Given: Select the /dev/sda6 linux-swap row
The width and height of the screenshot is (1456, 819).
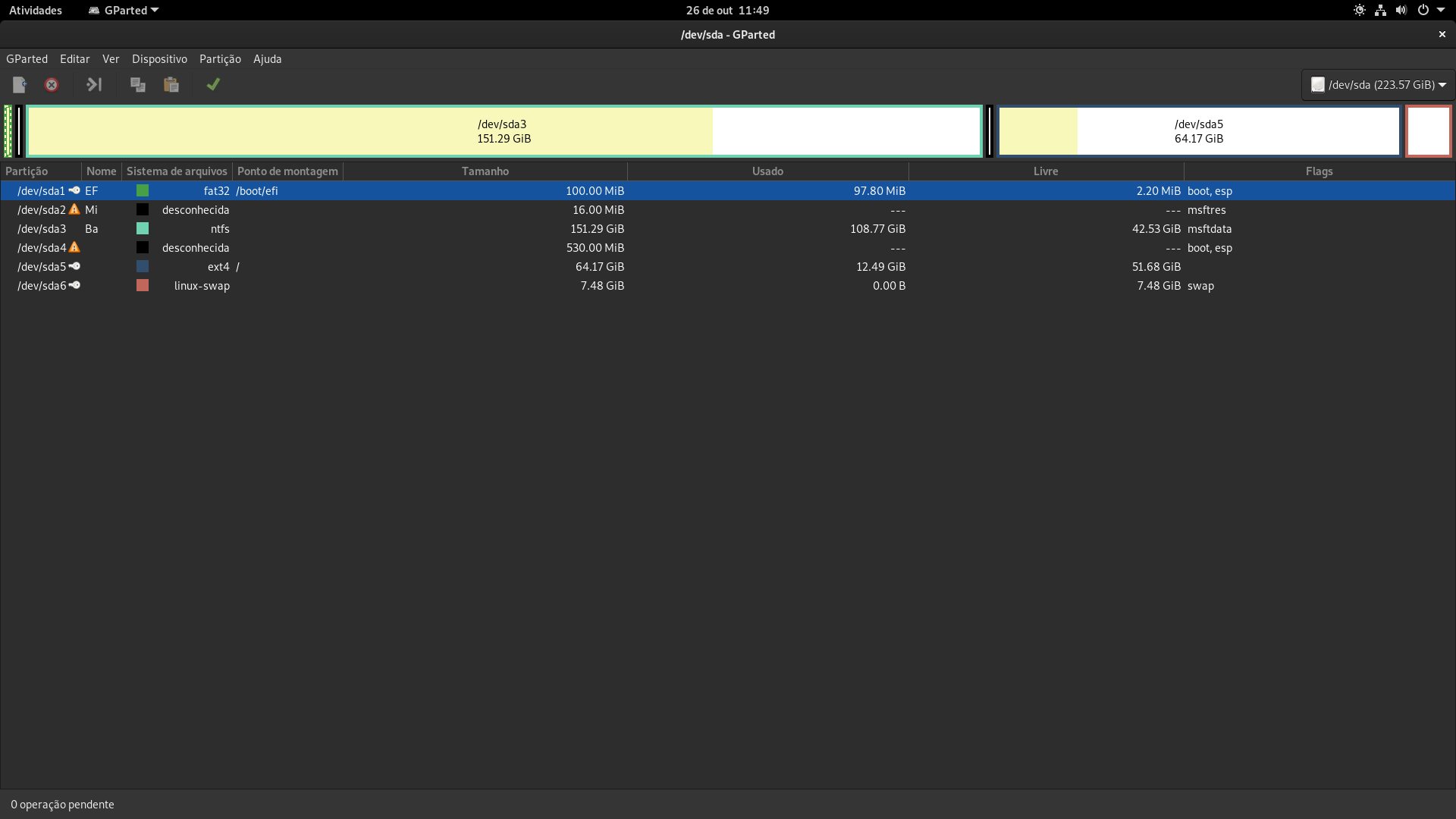Looking at the screenshot, I should (728, 286).
